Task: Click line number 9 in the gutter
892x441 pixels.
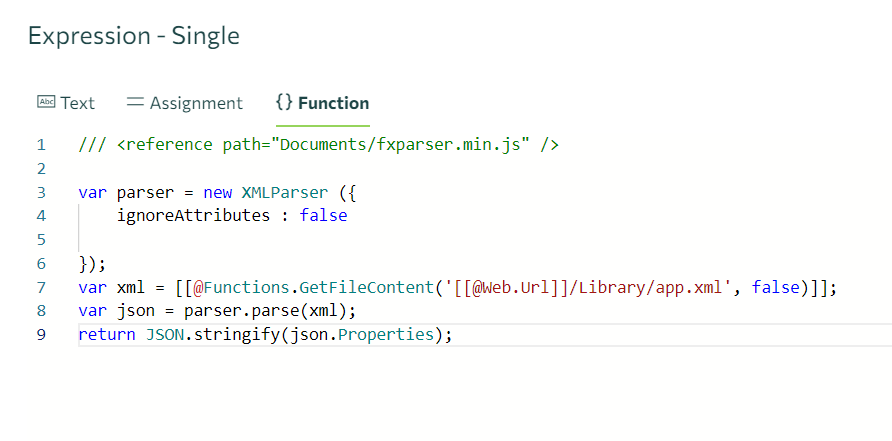Action: point(41,334)
